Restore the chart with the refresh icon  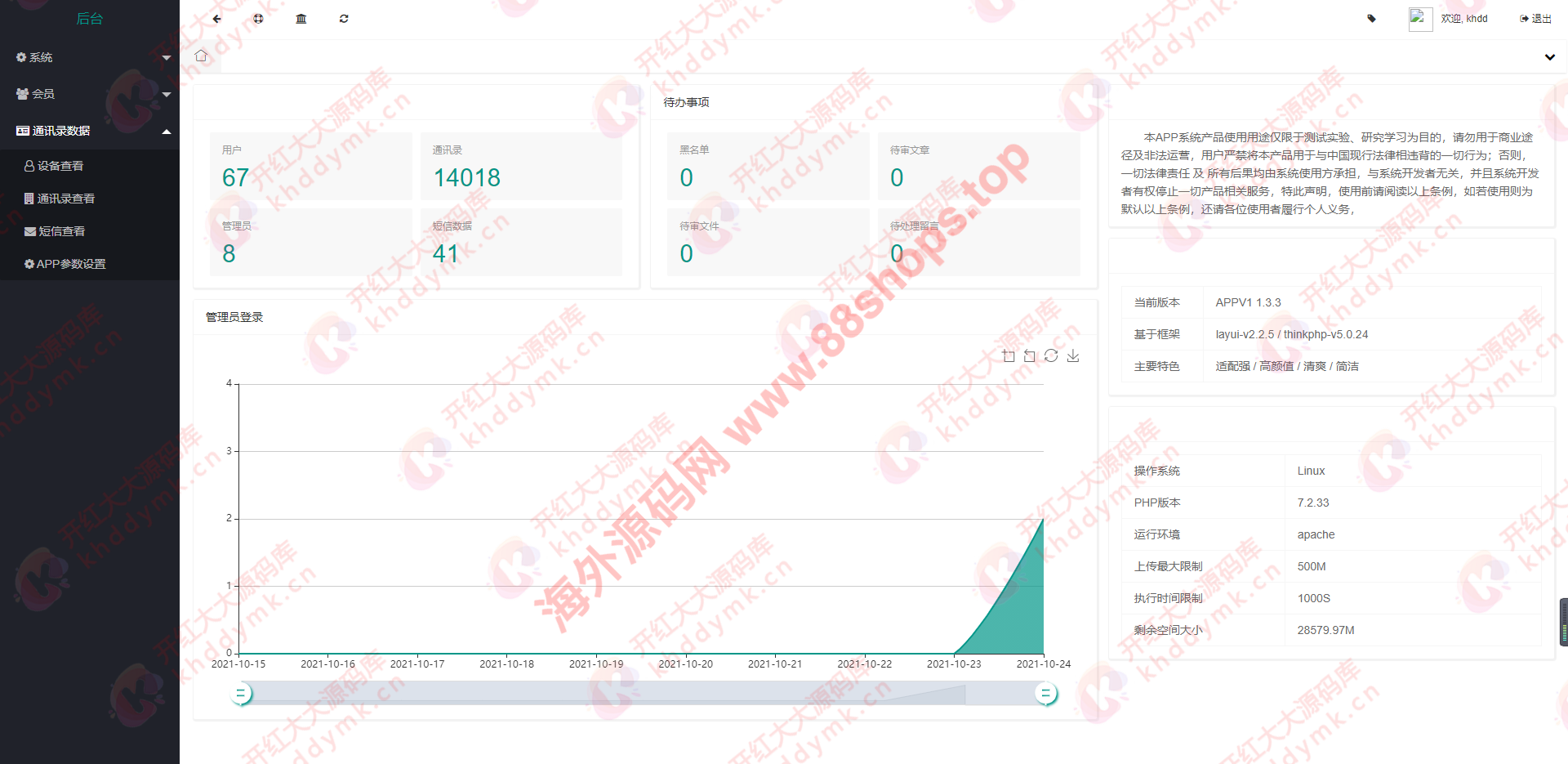[x=1051, y=356]
